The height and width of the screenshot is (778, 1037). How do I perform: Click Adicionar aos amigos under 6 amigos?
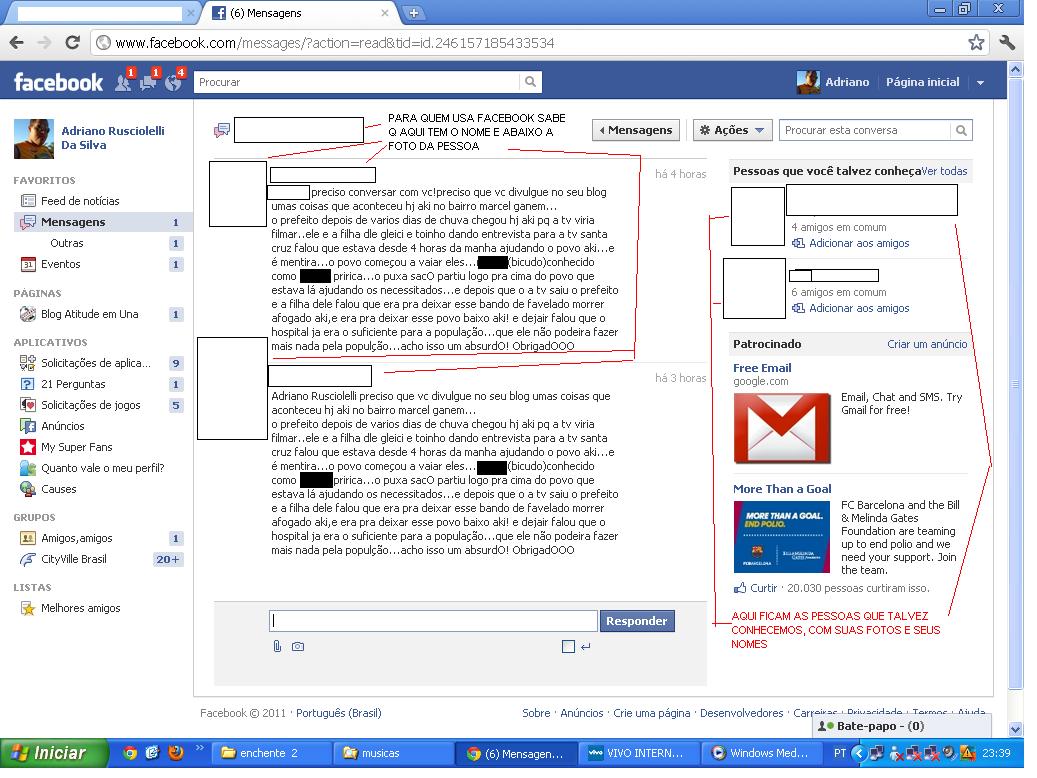pos(859,308)
